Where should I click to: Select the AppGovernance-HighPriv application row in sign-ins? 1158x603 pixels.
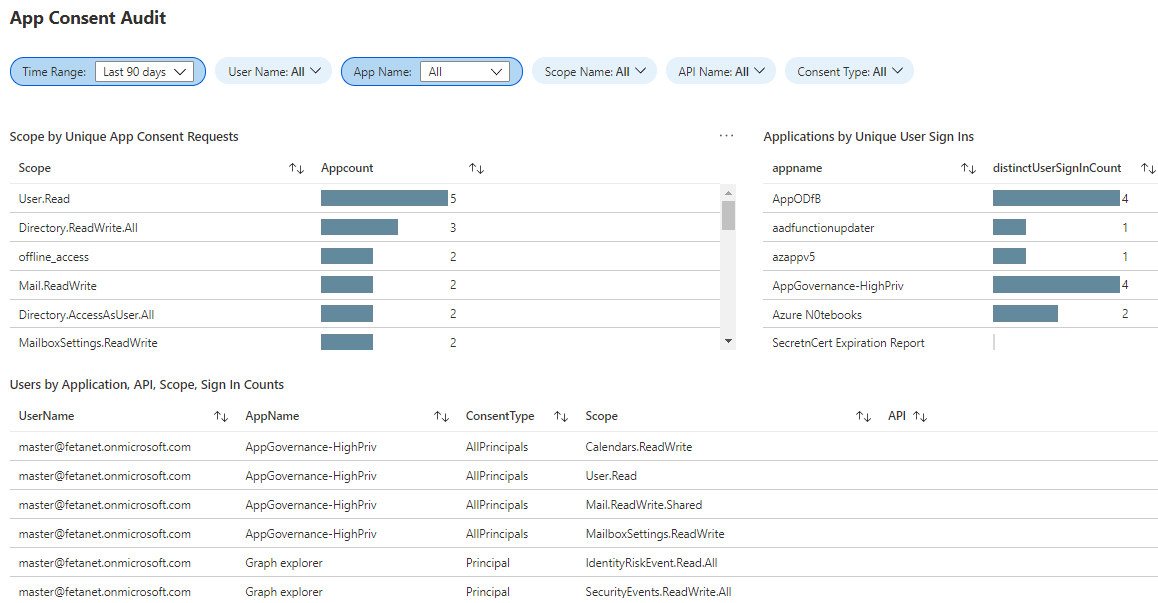click(960, 285)
